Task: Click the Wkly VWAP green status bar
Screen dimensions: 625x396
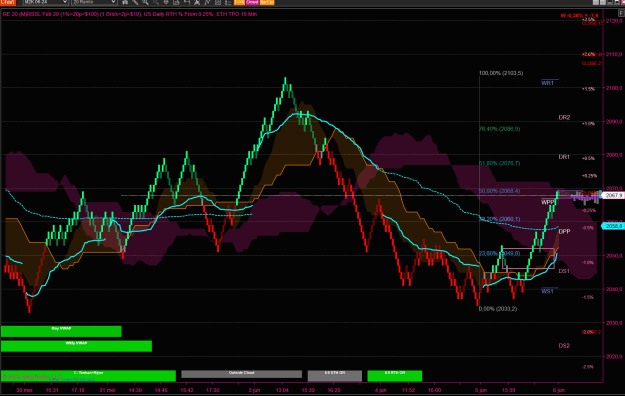Action: coord(77,346)
